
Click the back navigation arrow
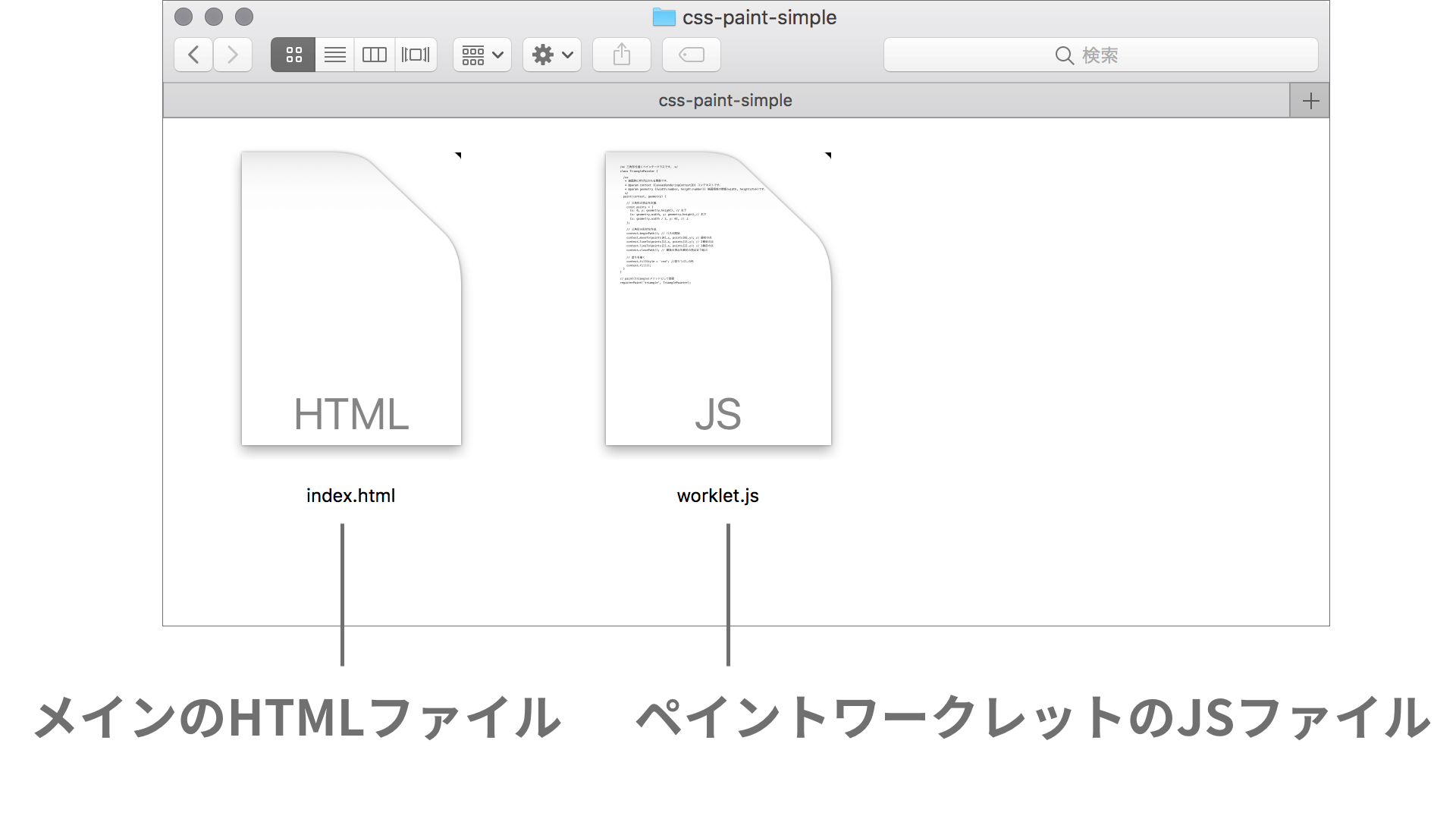pos(193,55)
